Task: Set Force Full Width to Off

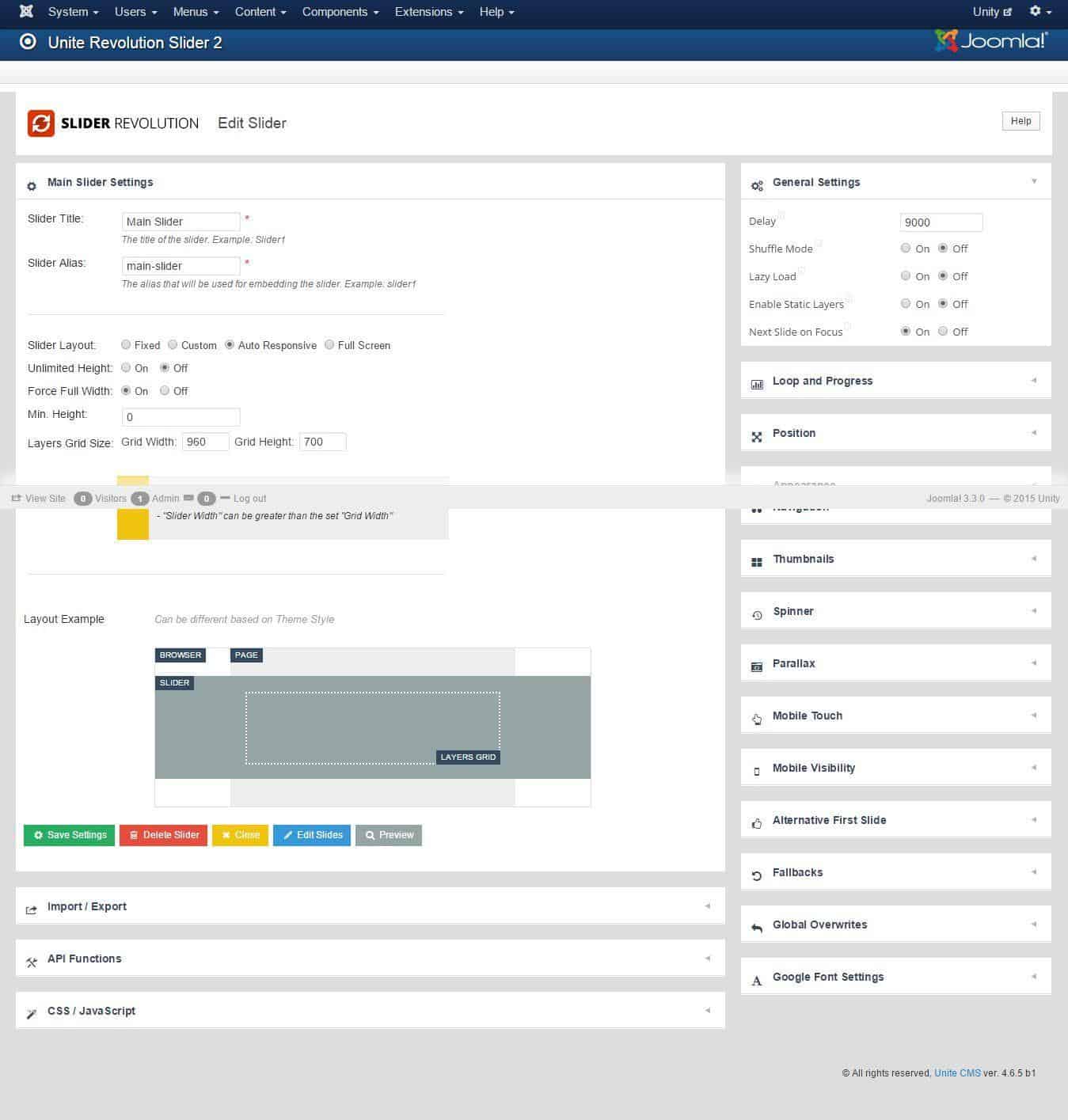Action: coord(165,391)
